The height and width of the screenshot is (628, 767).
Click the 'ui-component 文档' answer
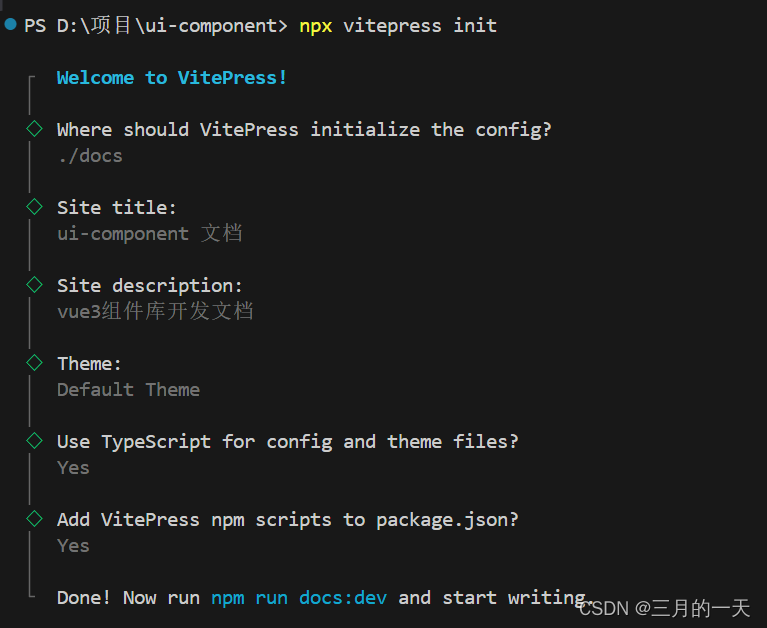150,233
